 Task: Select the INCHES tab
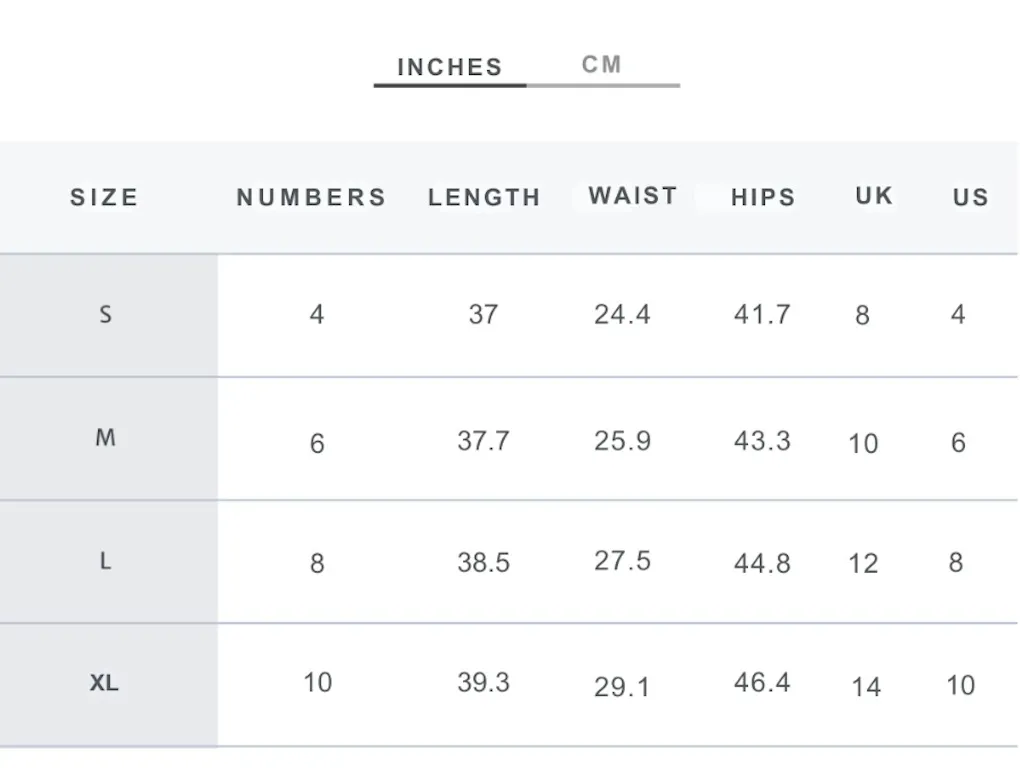(x=450, y=67)
